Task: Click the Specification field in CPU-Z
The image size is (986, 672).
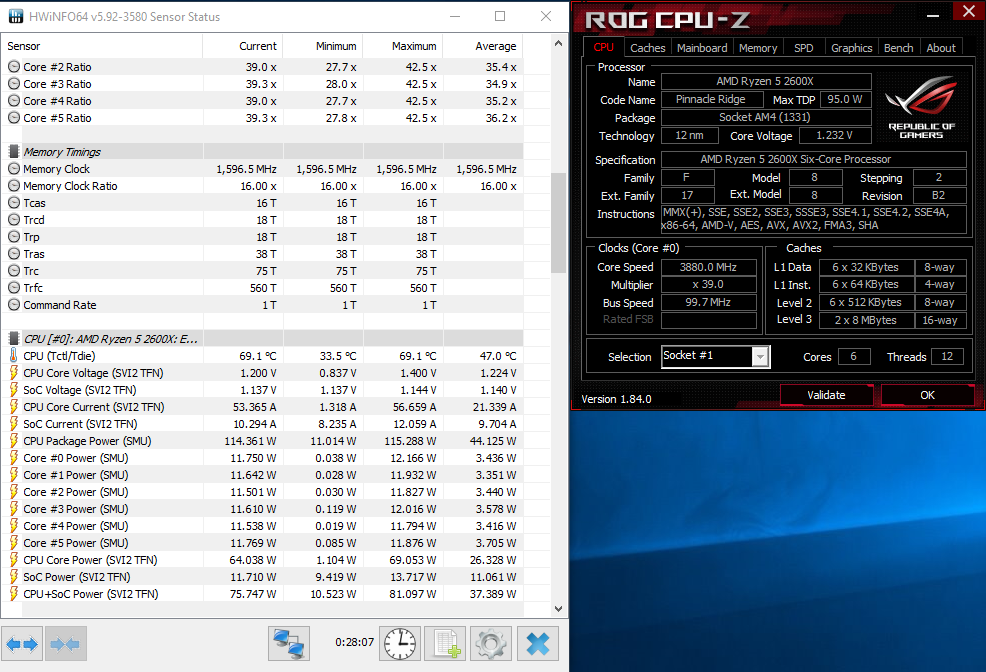Action: point(814,159)
